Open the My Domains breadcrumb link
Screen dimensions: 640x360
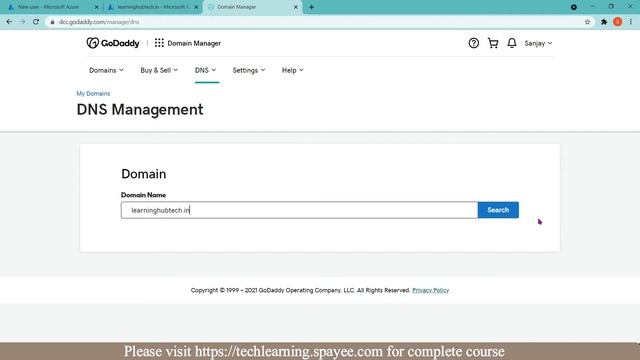point(93,93)
